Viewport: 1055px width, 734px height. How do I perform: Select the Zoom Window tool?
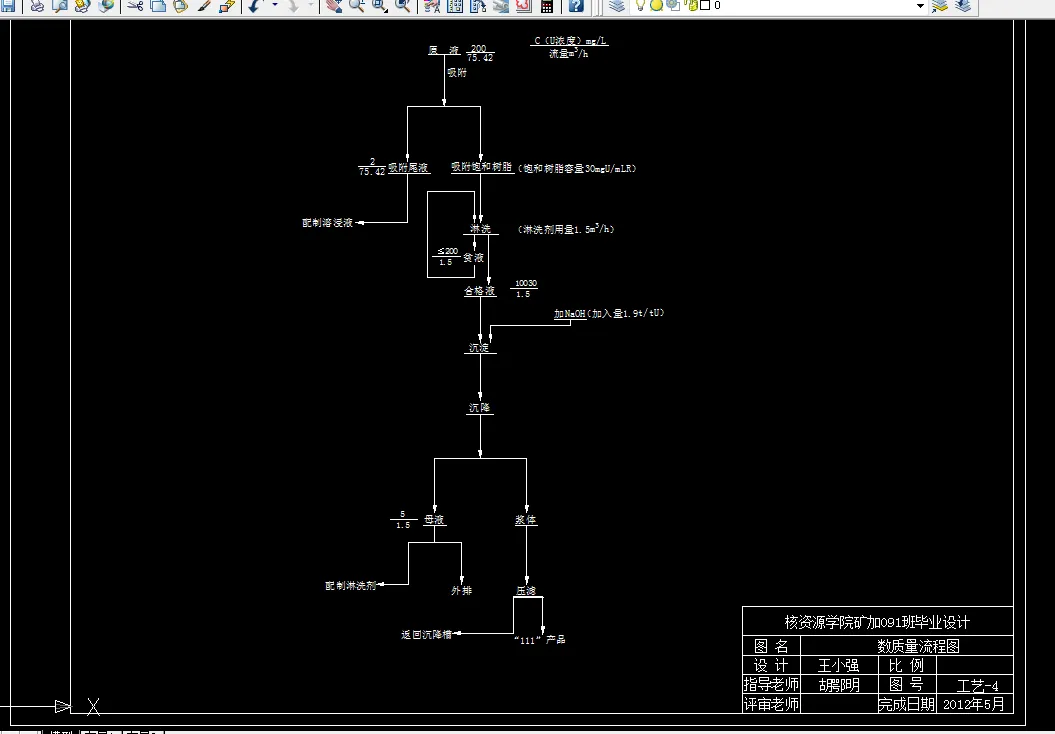379,5
